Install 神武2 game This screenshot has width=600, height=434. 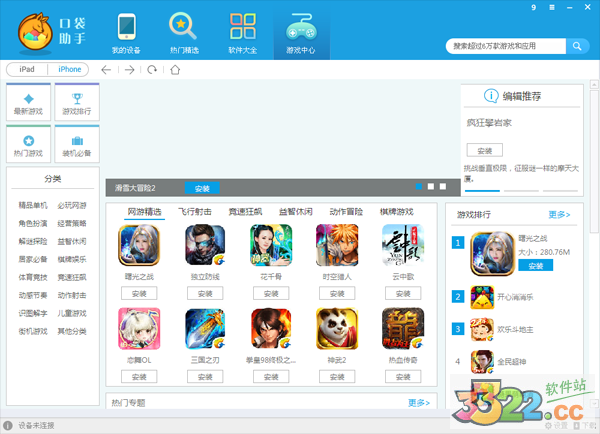click(x=337, y=377)
